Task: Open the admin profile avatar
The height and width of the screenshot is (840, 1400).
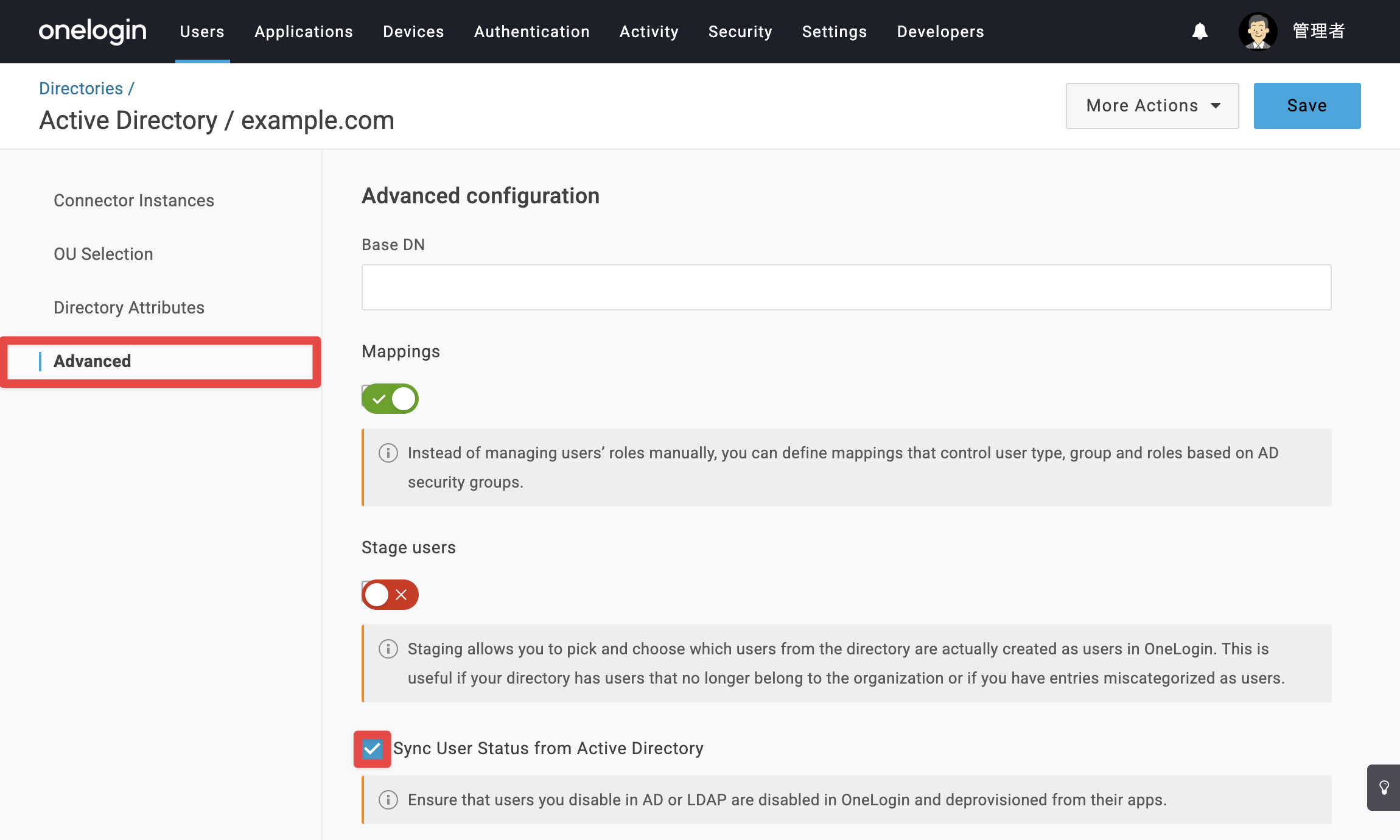Action: [x=1258, y=31]
